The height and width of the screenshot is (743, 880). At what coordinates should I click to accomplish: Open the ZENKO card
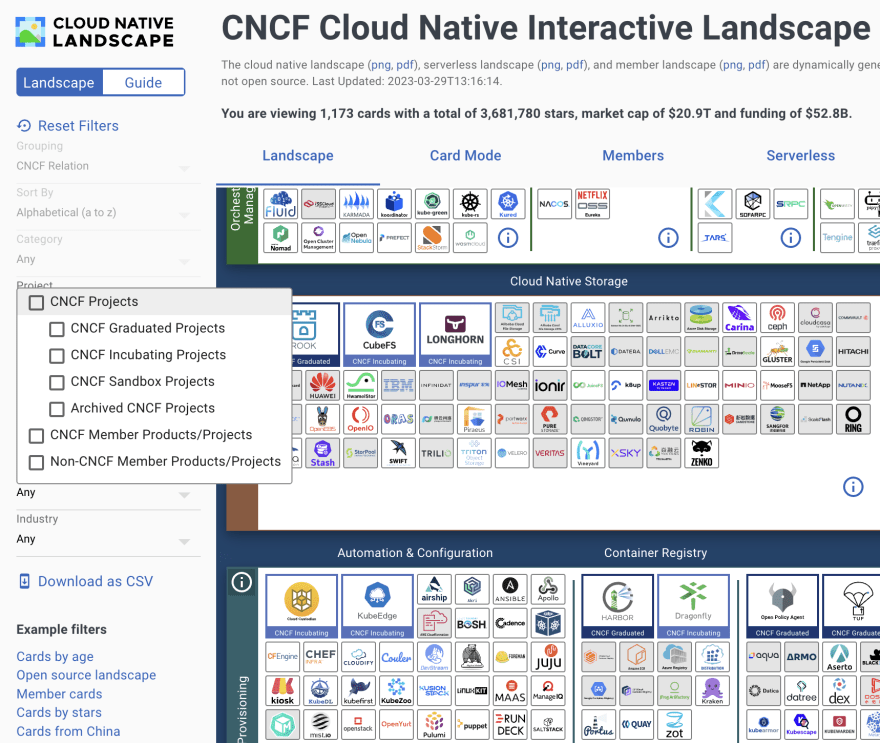(702, 453)
